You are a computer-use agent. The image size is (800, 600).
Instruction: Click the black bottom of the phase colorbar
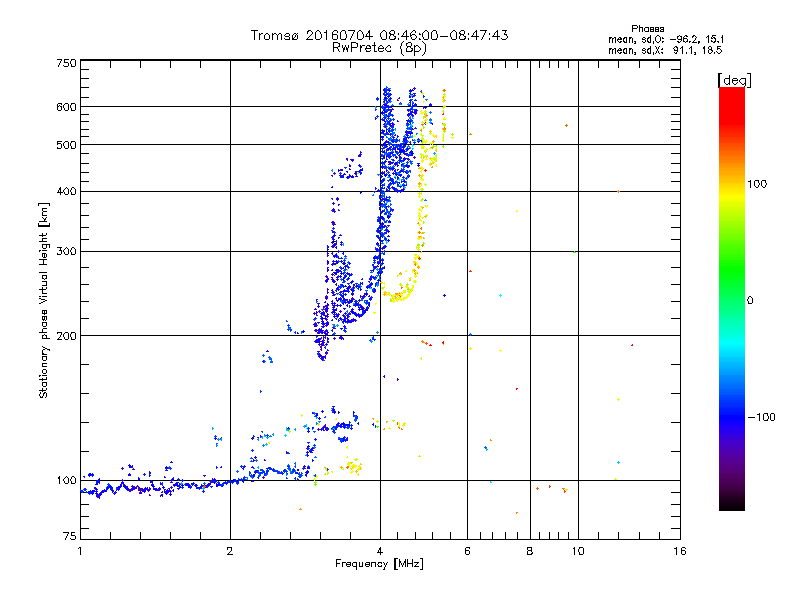(x=732, y=503)
